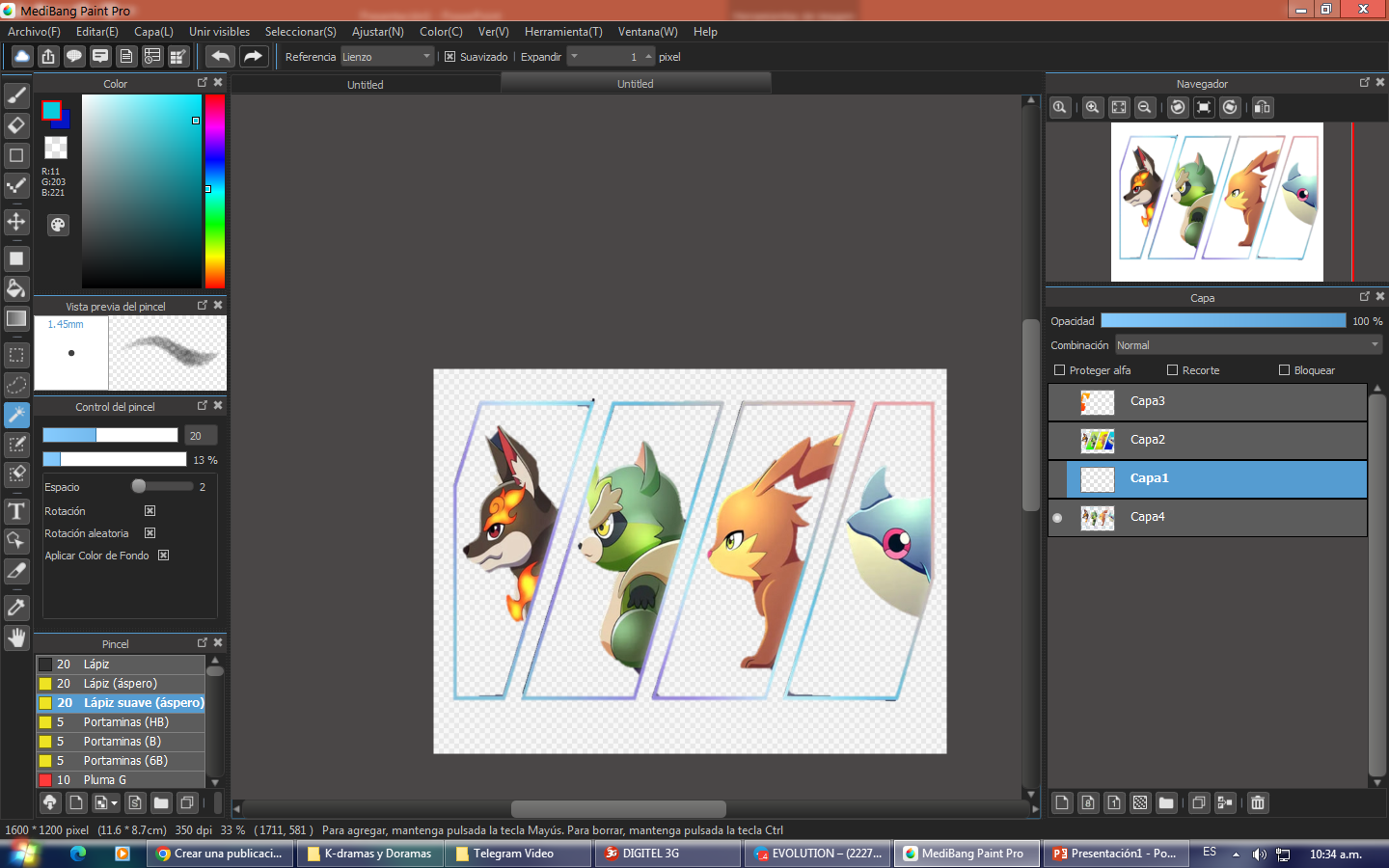This screenshot has height=868, width=1389.
Task: Open the Archivo(F) menu
Action: click(x=34, y=32)
